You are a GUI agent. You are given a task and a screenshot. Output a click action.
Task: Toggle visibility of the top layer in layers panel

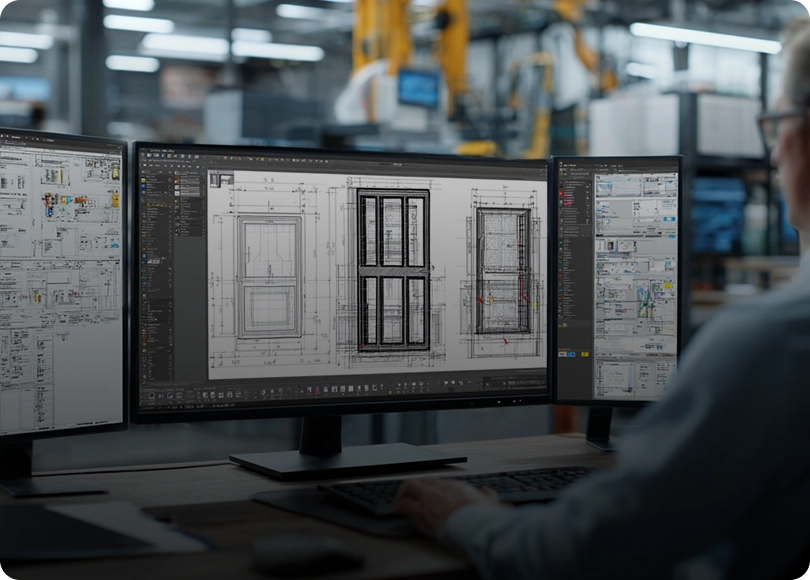(179, 171)
